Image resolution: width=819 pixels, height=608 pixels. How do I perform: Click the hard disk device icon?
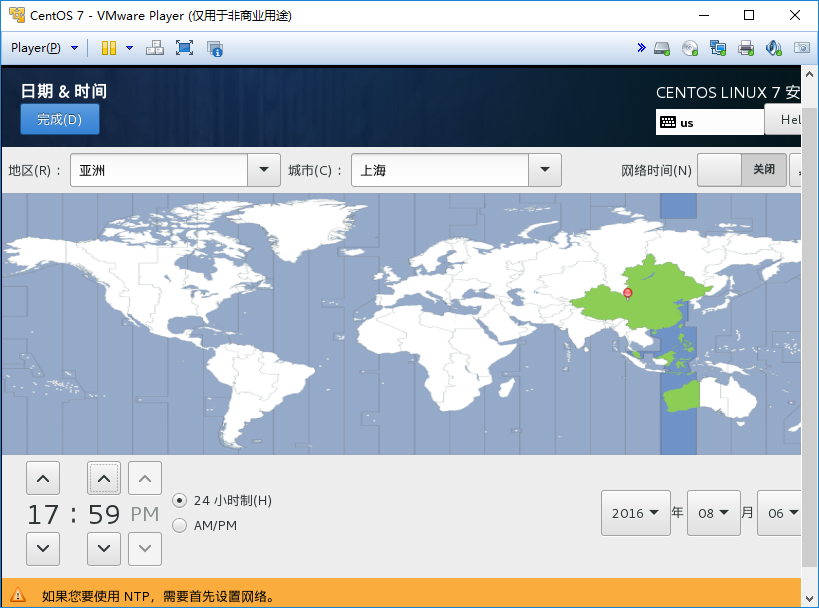[x=662, y=47]
